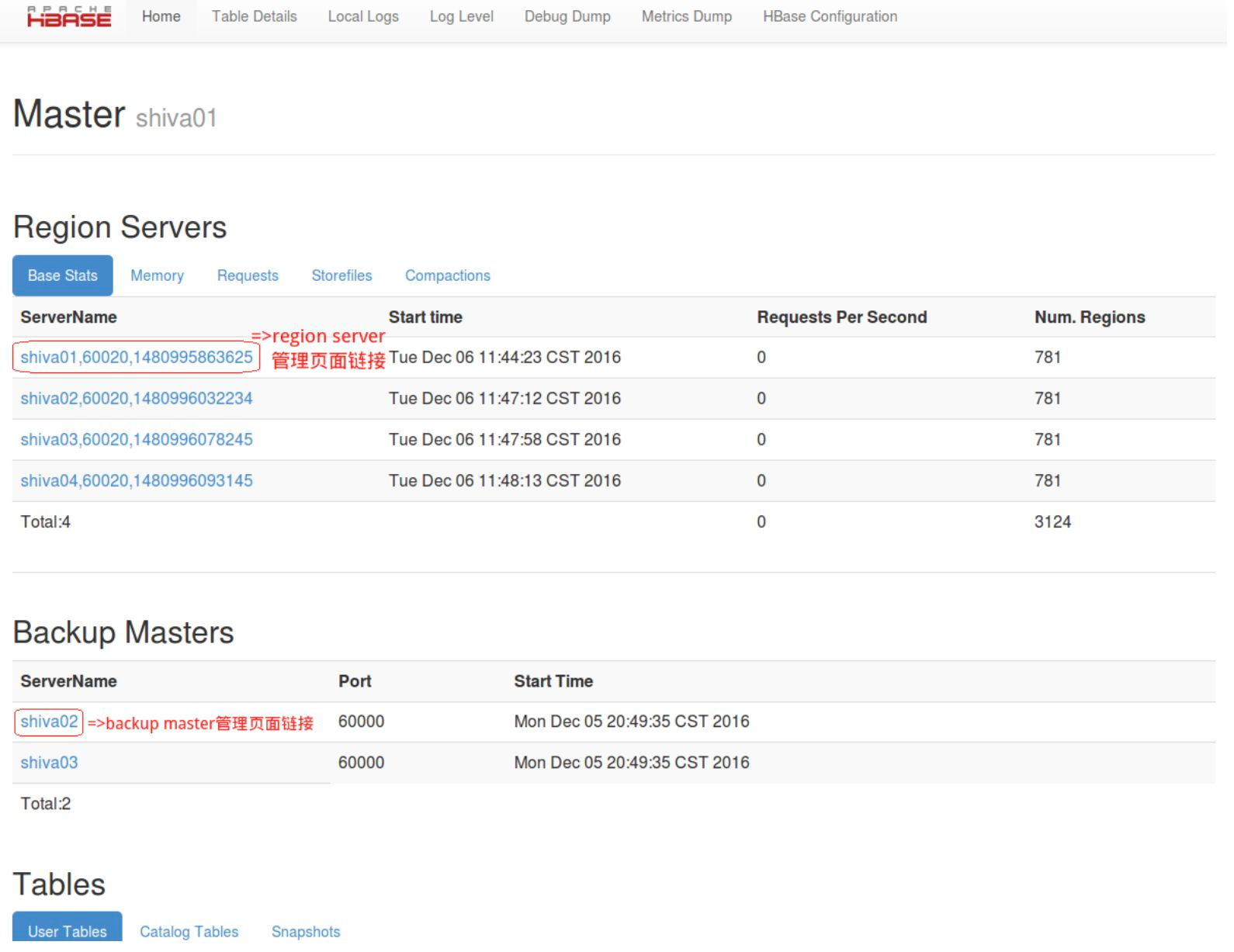Go to Local Logs page
The width and height of the screenshot is (1234, 952).
363,16
